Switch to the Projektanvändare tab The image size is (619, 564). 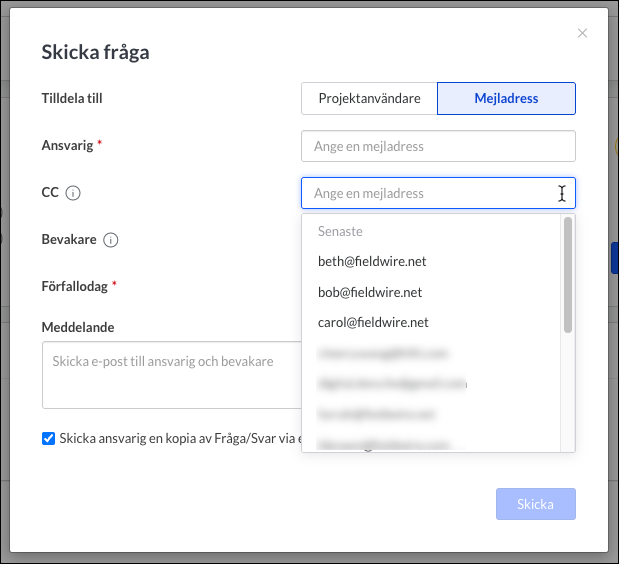[x=369, y=98]
